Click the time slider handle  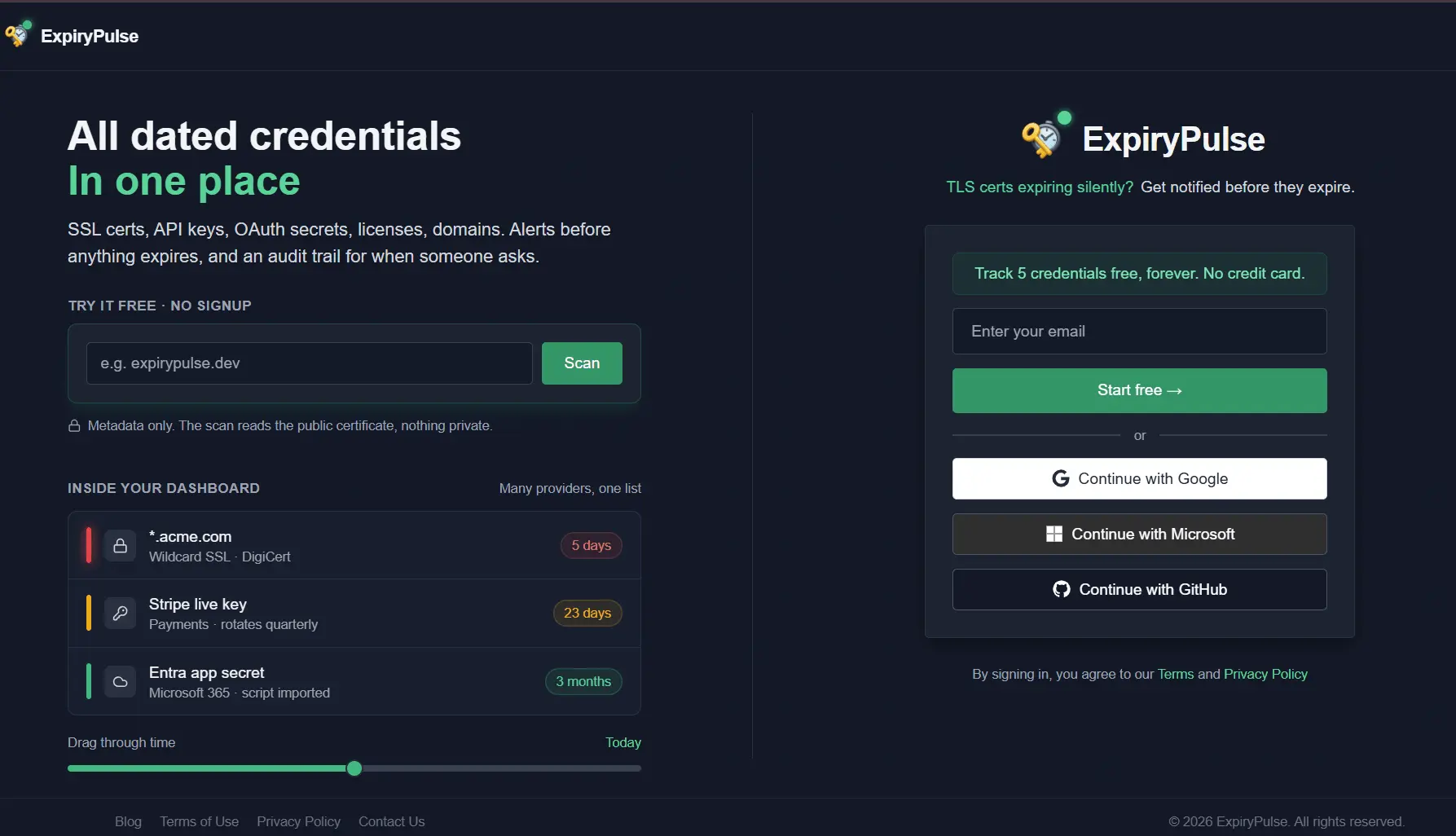pos(354,768)
